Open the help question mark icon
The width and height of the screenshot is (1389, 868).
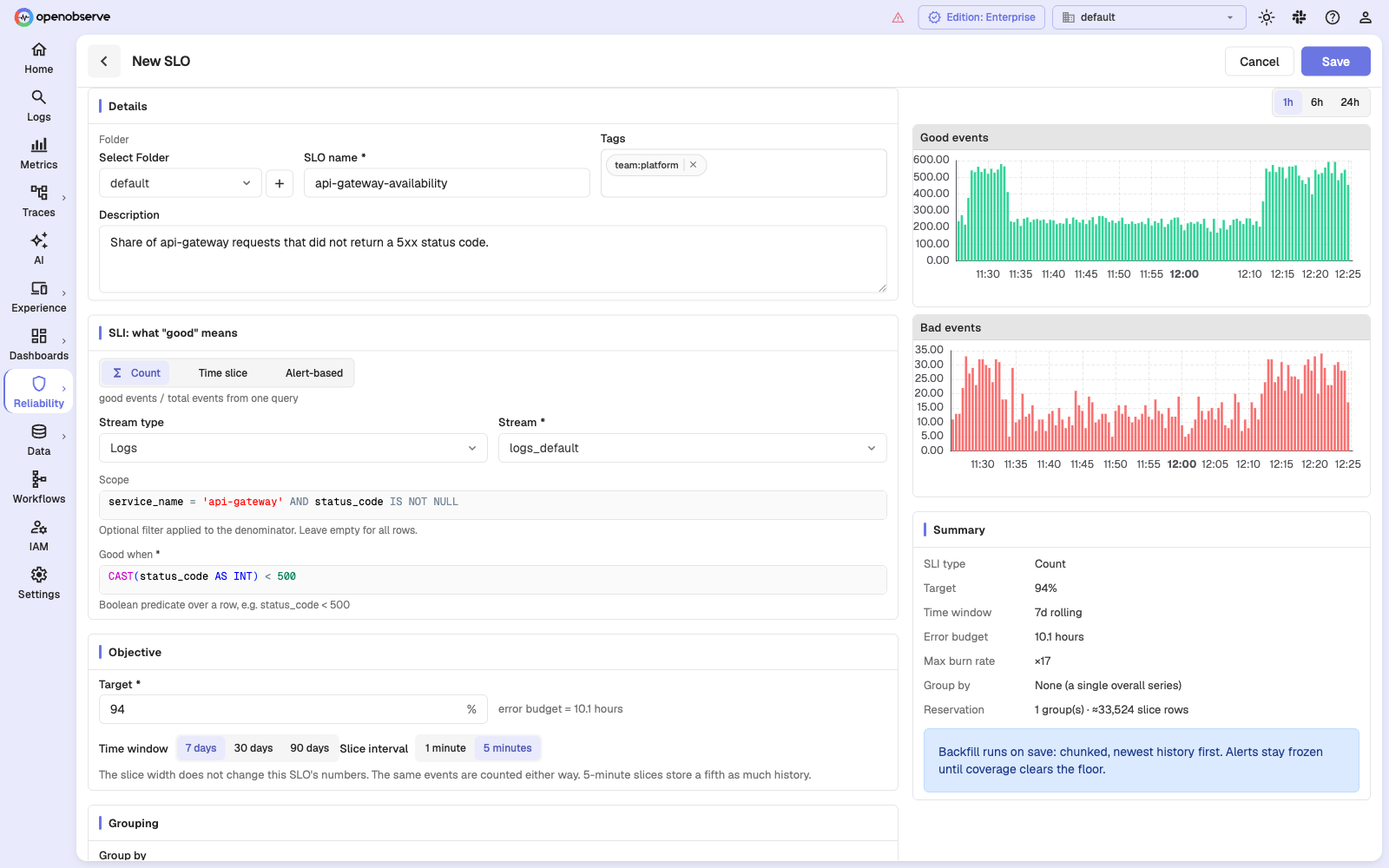coord(1333,17)
